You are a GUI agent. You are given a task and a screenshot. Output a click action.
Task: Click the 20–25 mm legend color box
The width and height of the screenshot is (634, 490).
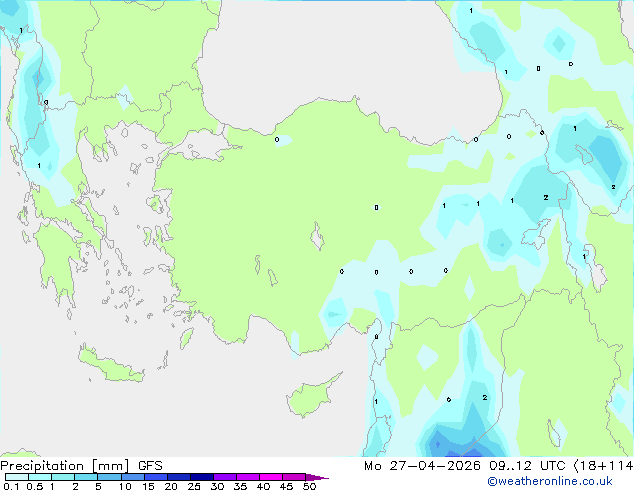click(x=179, y=477)
